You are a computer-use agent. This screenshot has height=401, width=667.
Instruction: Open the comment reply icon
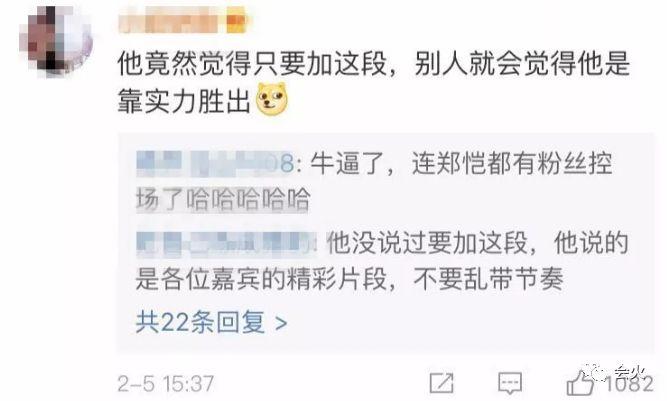point(510,383)
